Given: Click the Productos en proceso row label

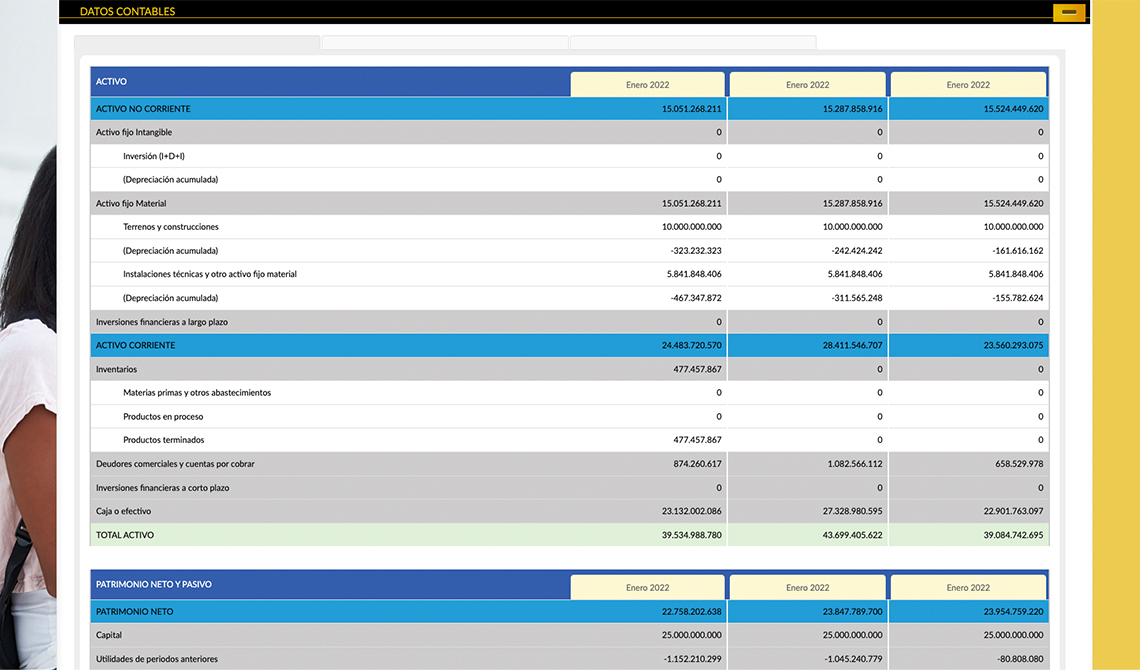Looking at the screenshot, I should (x=163, y=416).
